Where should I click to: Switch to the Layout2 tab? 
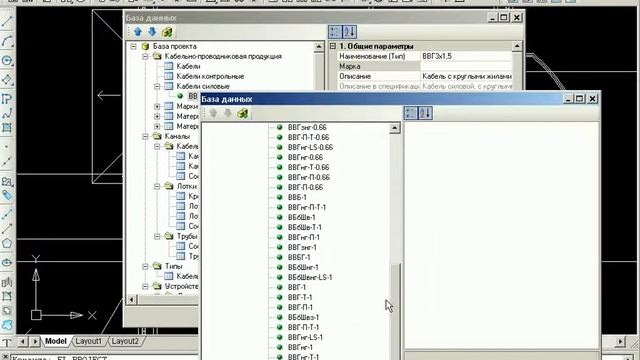pyautogui.click(x=125, y=341)
